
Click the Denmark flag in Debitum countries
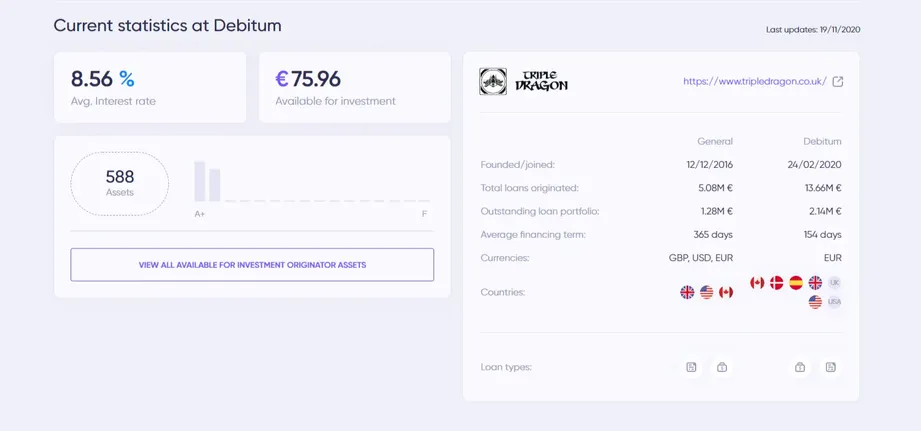click(x=777, y=282)
